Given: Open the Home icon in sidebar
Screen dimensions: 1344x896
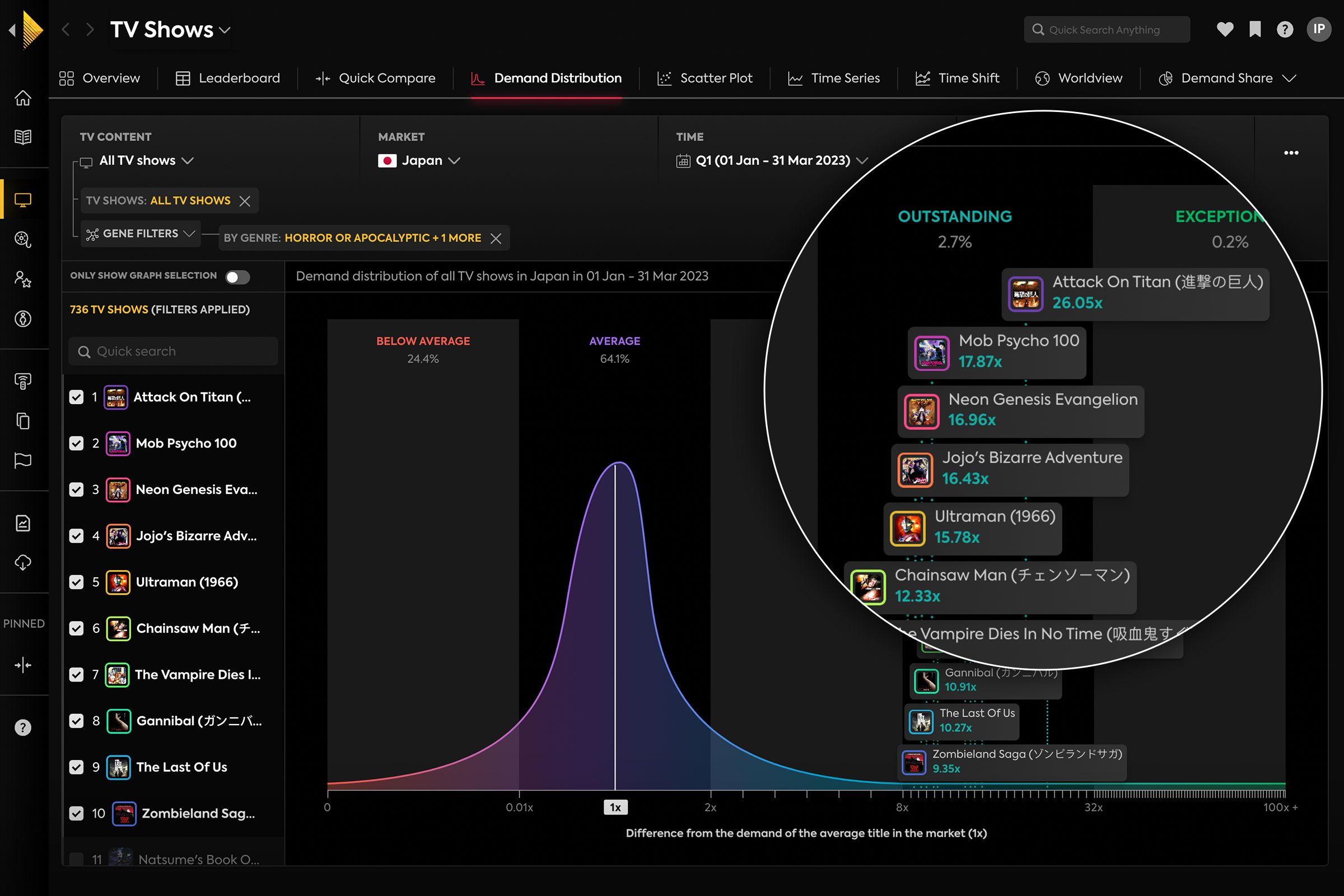Looking at the screenshot, I should pyautogui.click(x=23, y=99).
